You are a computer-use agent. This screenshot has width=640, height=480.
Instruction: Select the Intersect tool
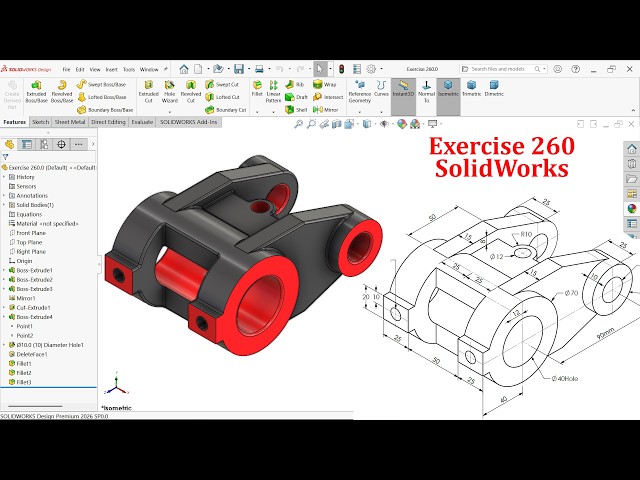(328, 97)
